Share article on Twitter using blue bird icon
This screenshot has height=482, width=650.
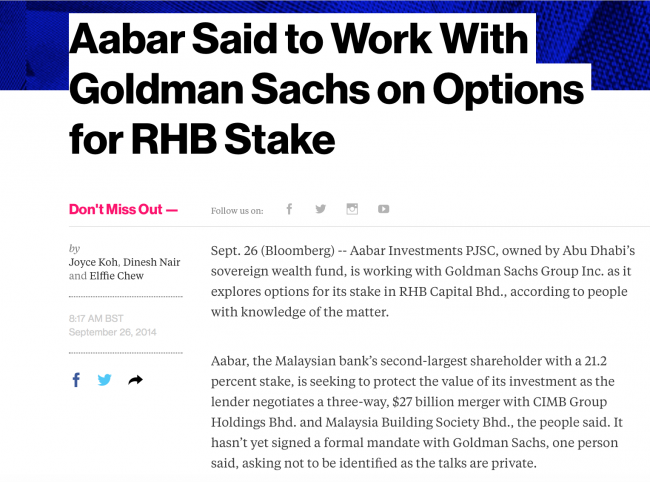pos(104,380)
